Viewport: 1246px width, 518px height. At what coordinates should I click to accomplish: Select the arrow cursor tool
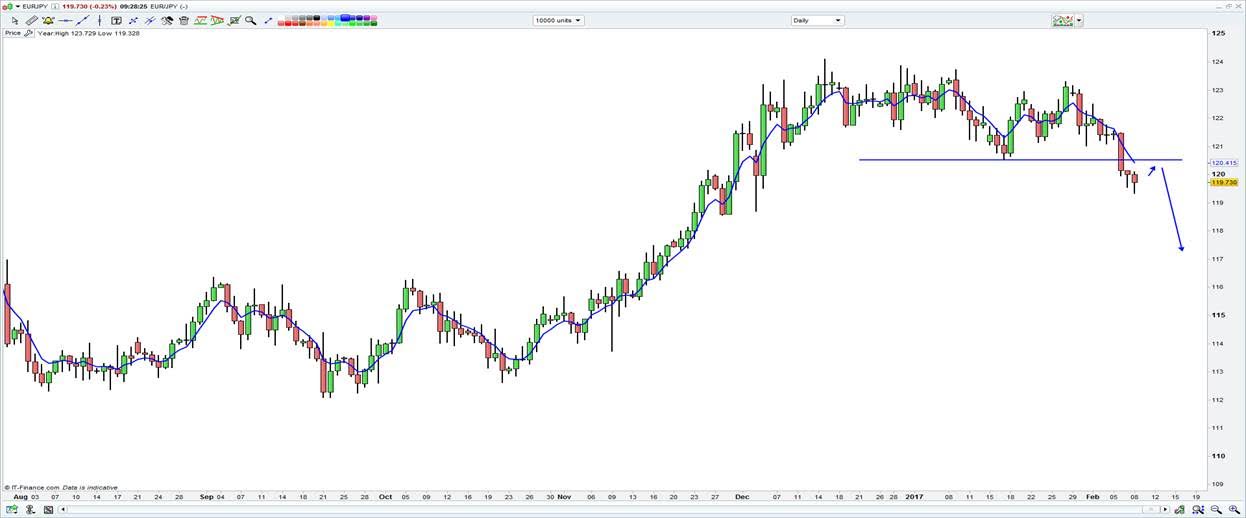[14, 20]
